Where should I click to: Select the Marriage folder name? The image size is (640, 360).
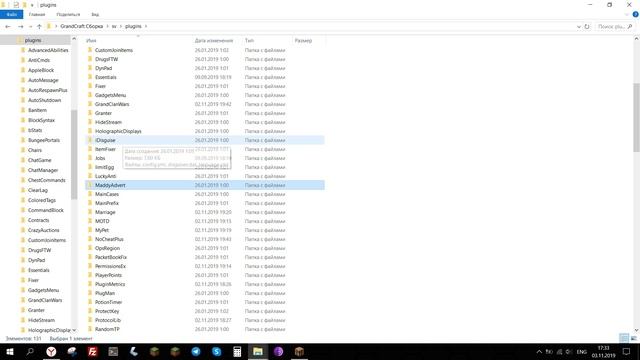point(105,212)
